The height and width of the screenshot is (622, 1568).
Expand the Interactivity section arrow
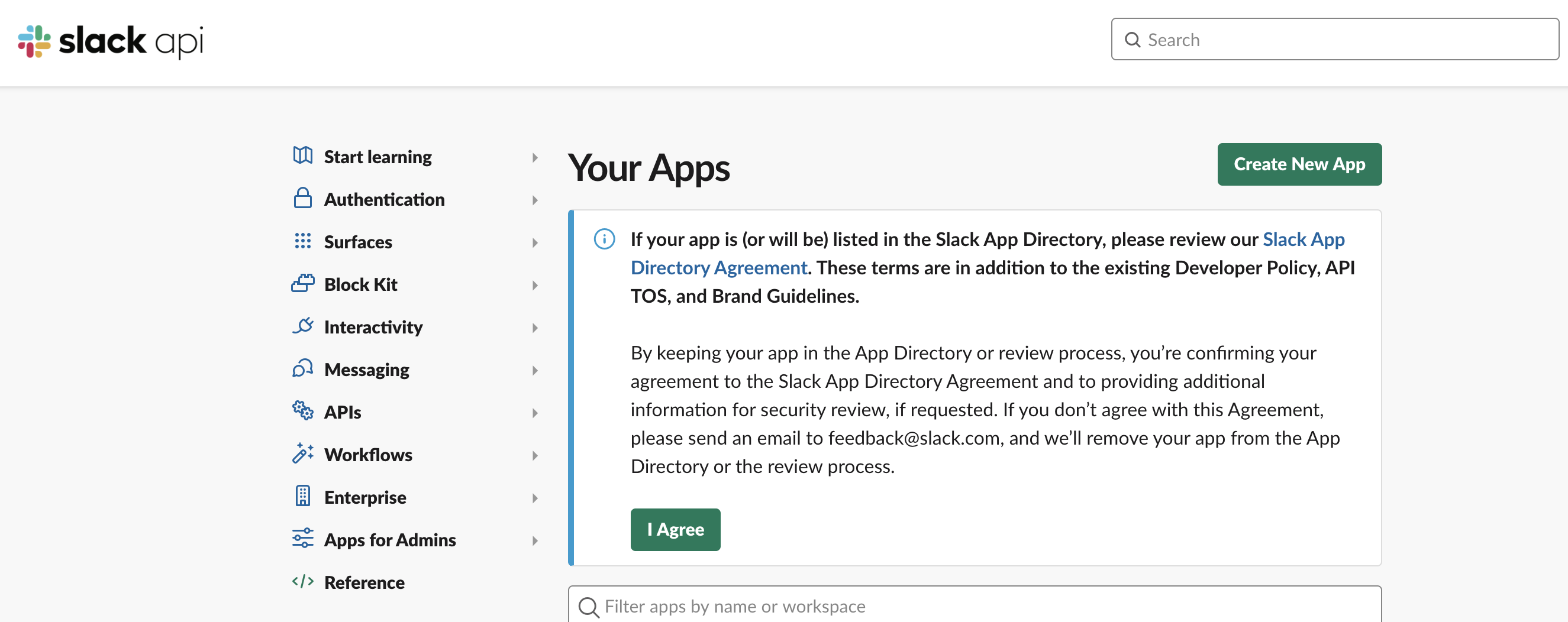[x=535, y=328]
